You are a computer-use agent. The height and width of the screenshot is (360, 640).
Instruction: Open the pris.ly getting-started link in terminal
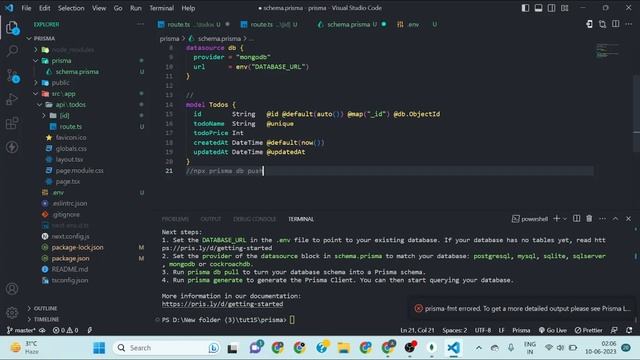[222, 304]
